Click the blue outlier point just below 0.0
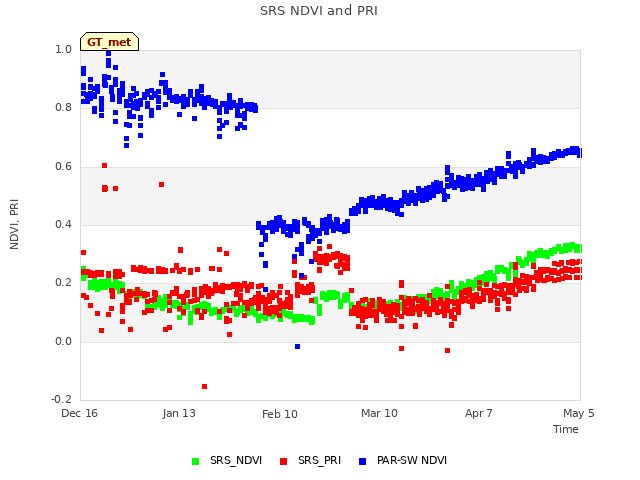640x480 pixels. 298,347
